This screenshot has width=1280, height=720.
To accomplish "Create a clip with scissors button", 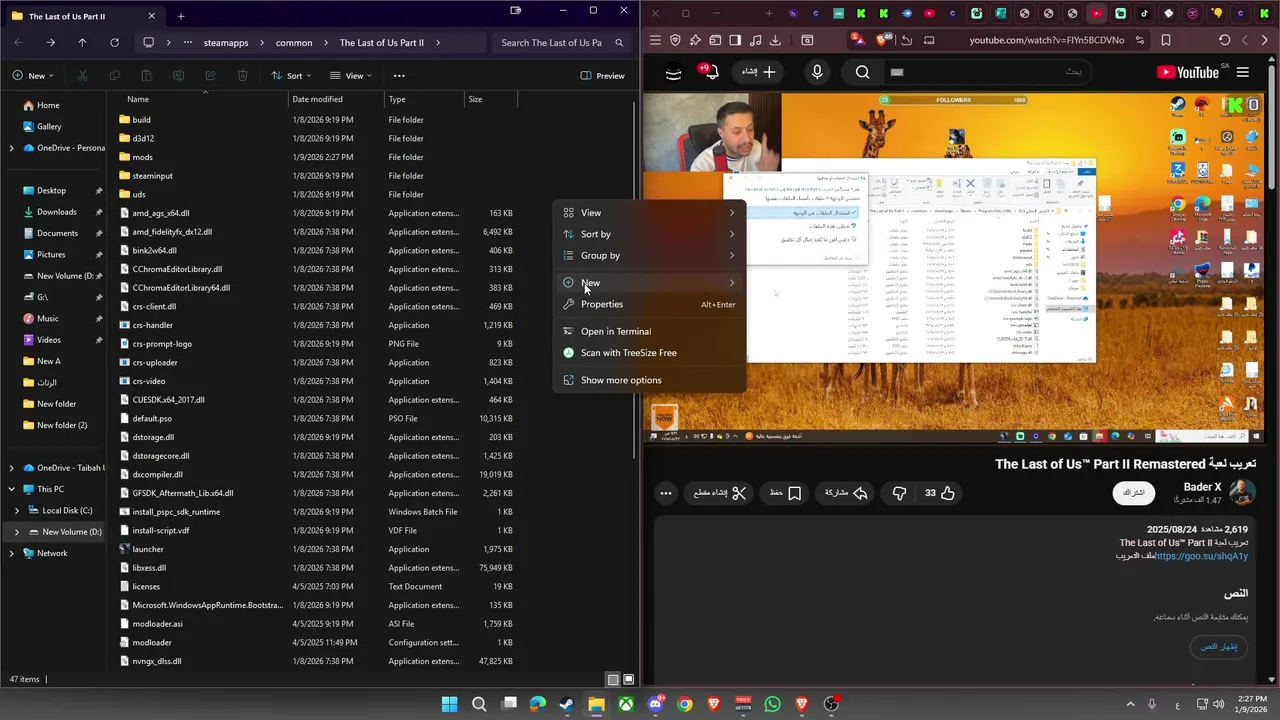I will (x=720, y=493).
